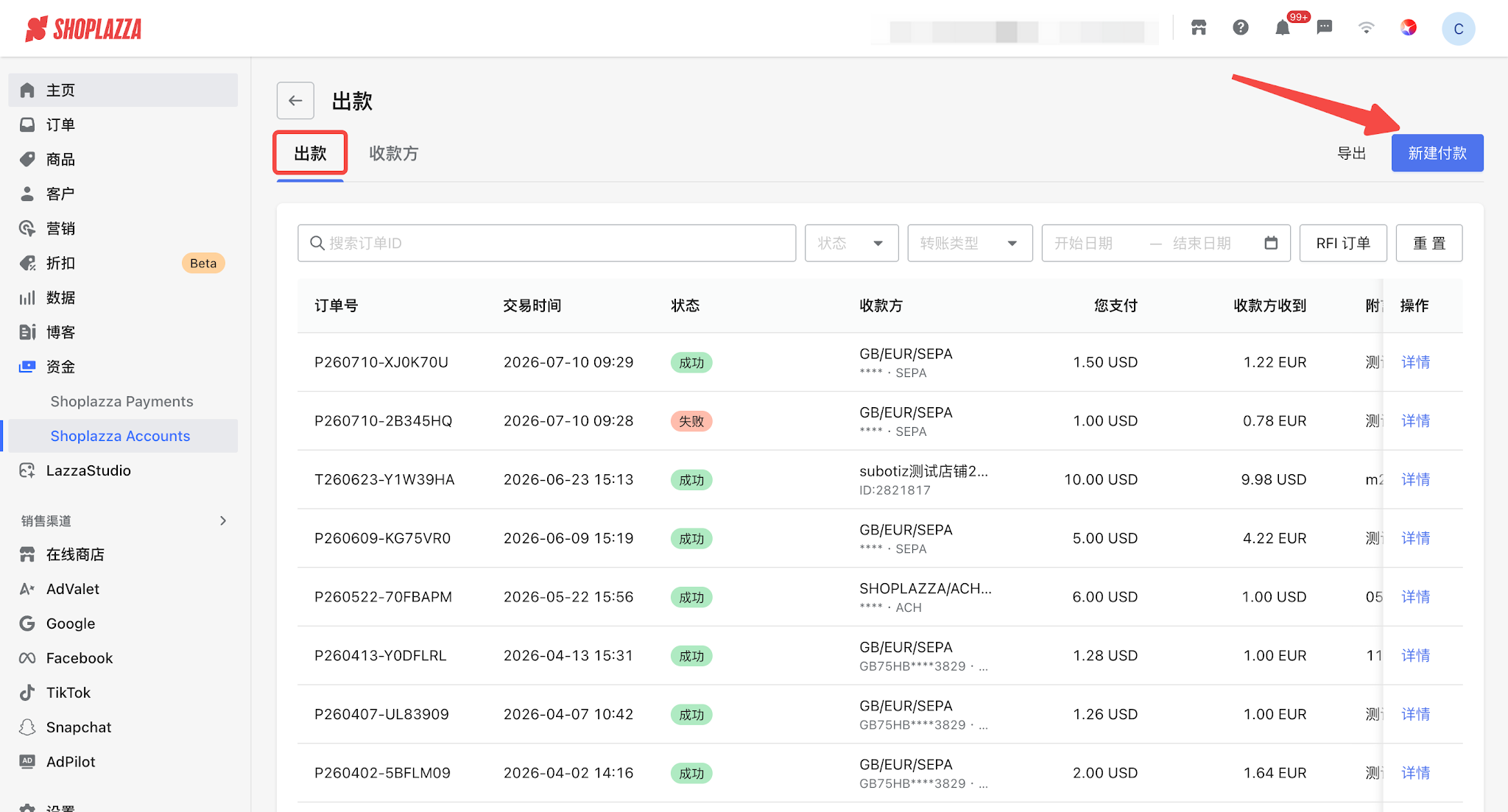
Task: Click the Snapchat ghost icon
Action: tap(27, 727)
